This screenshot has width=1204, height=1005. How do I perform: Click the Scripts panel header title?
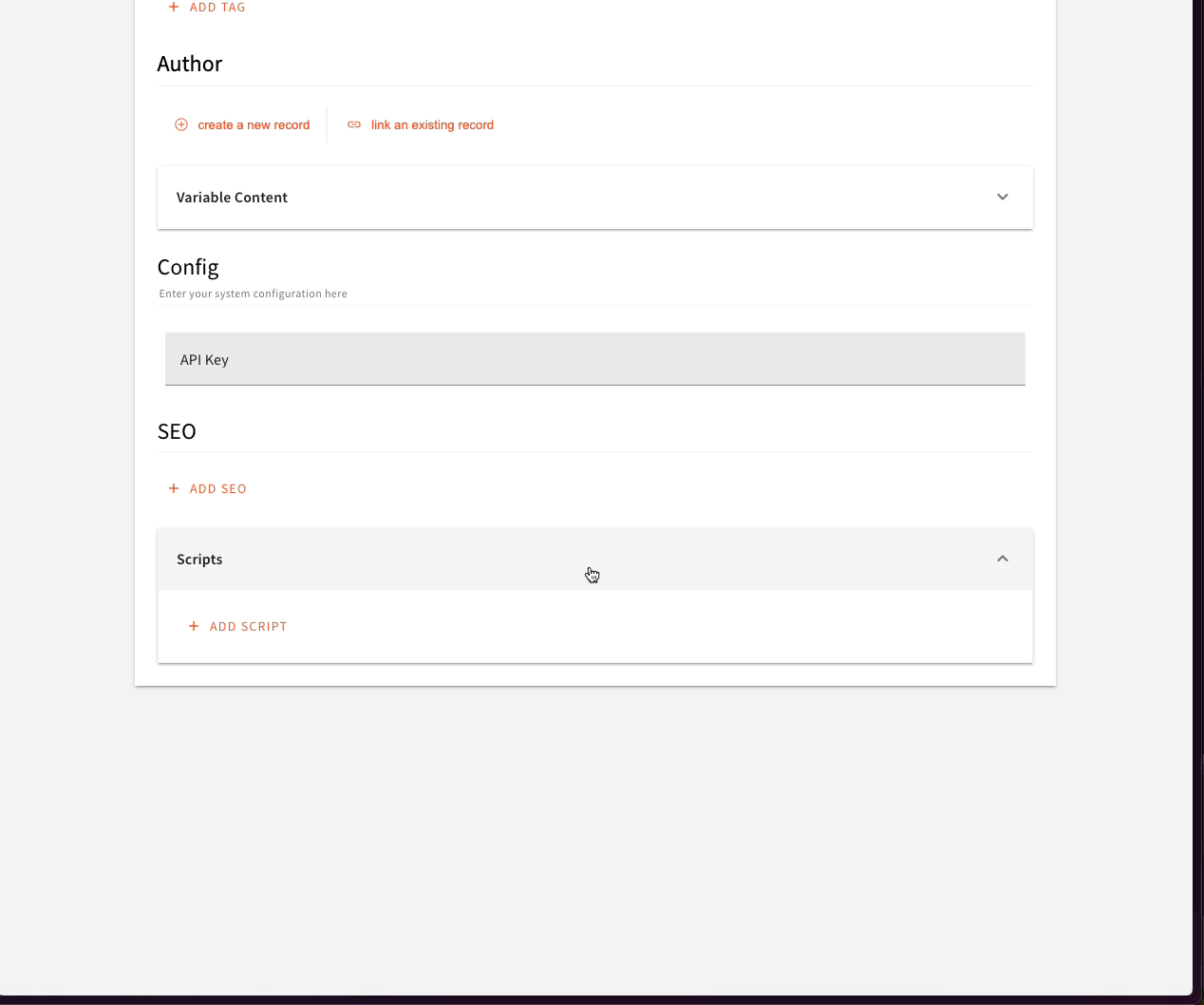coord(199,559)
